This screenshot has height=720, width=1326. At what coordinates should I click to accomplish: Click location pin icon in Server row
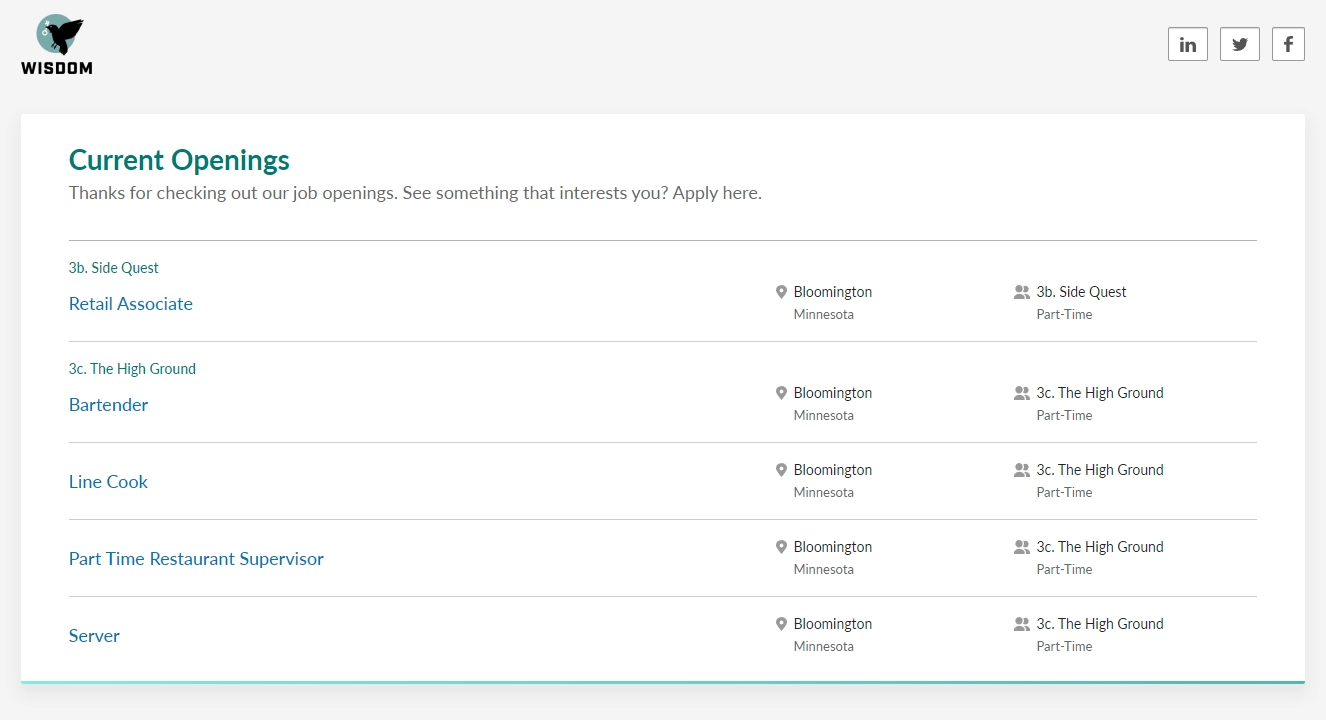[x=781, y=624]
